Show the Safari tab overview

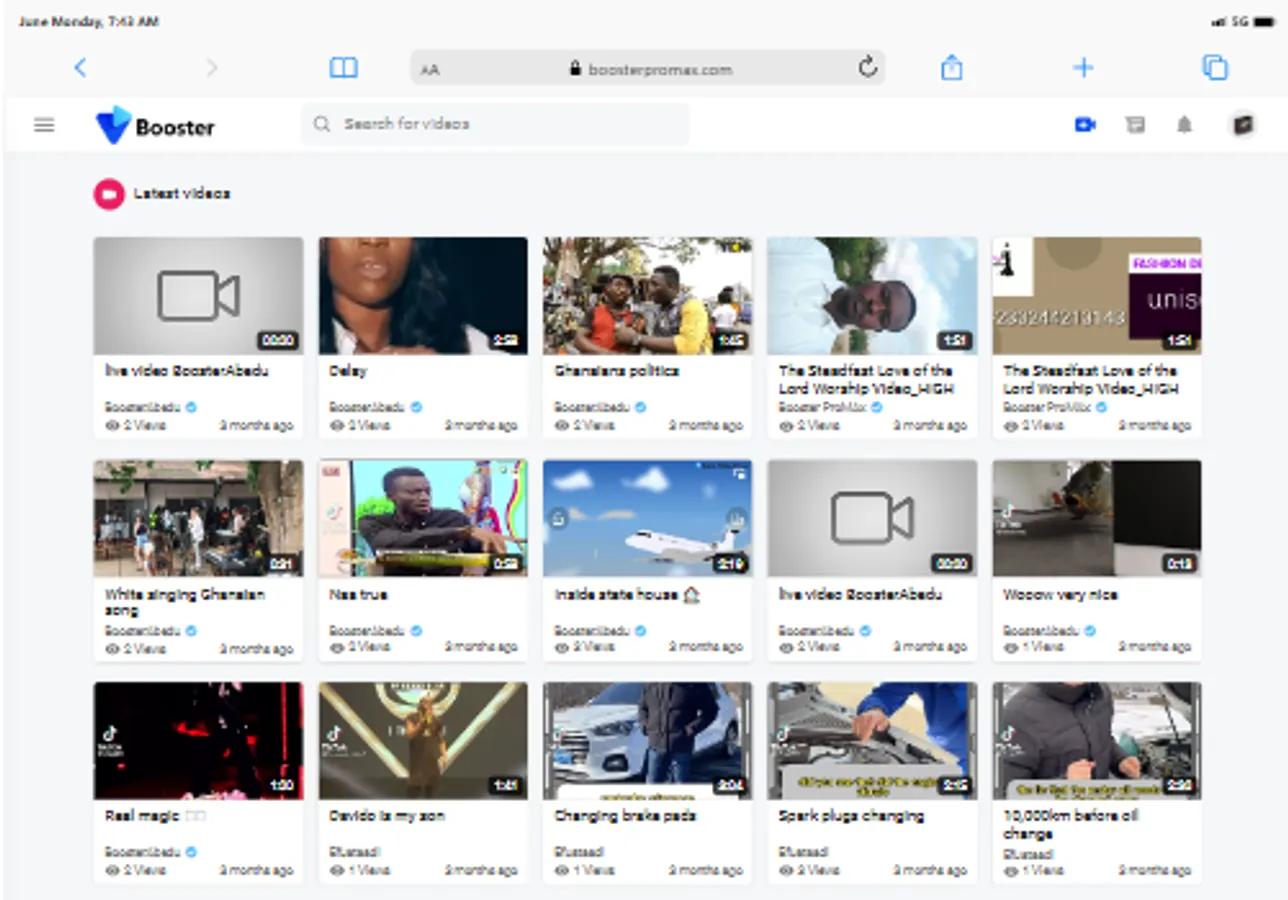tap(1214, 68)
